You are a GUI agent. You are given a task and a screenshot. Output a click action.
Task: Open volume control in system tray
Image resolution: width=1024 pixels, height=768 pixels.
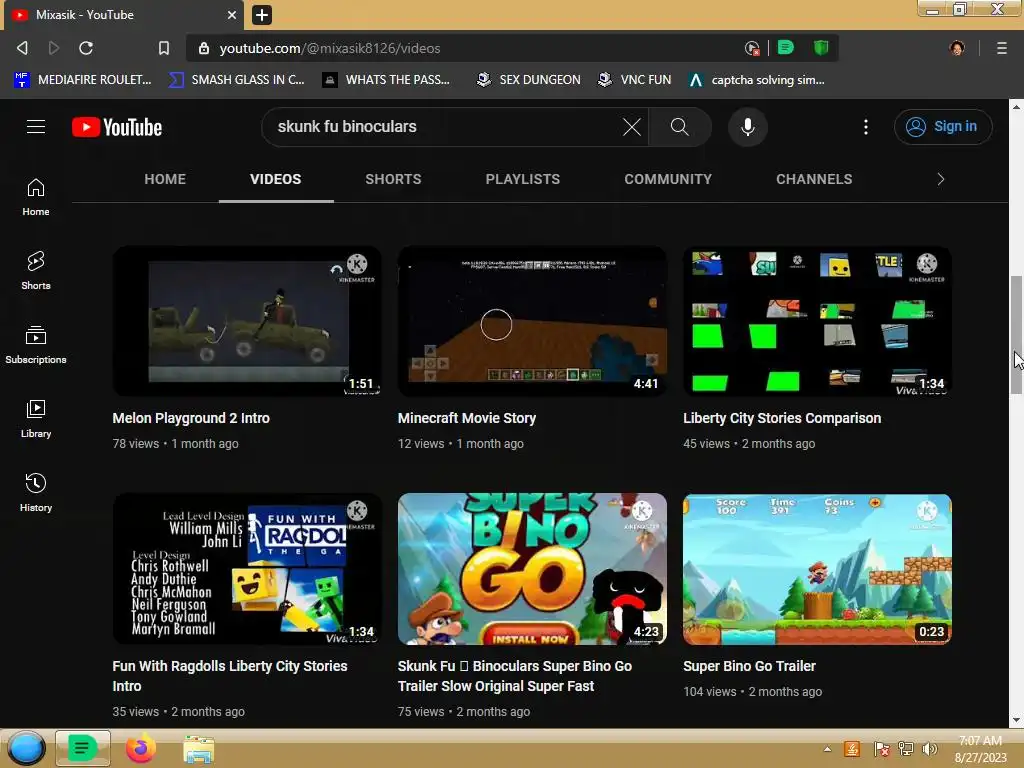coord(929,749)
